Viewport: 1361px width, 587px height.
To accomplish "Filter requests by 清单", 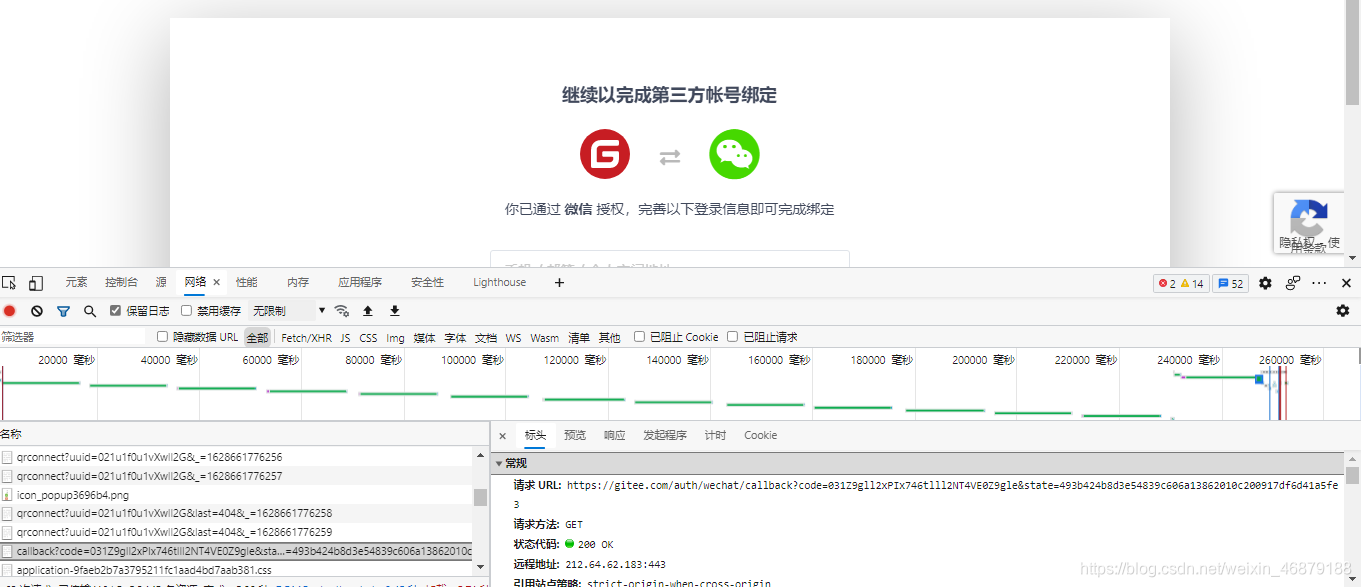I will click(x=579, y=338).
